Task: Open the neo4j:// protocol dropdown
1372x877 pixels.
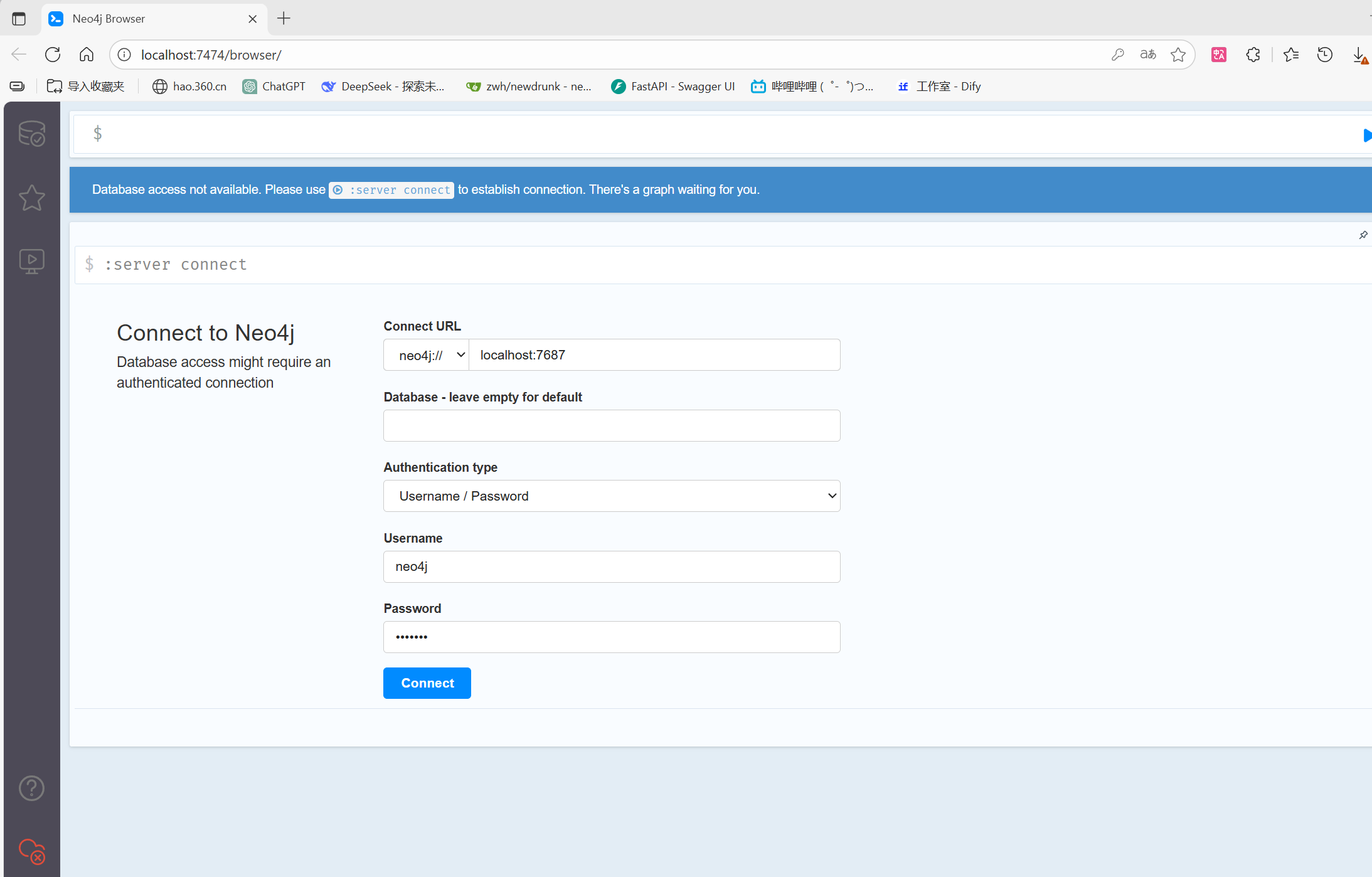Action: tap(427, 355)
